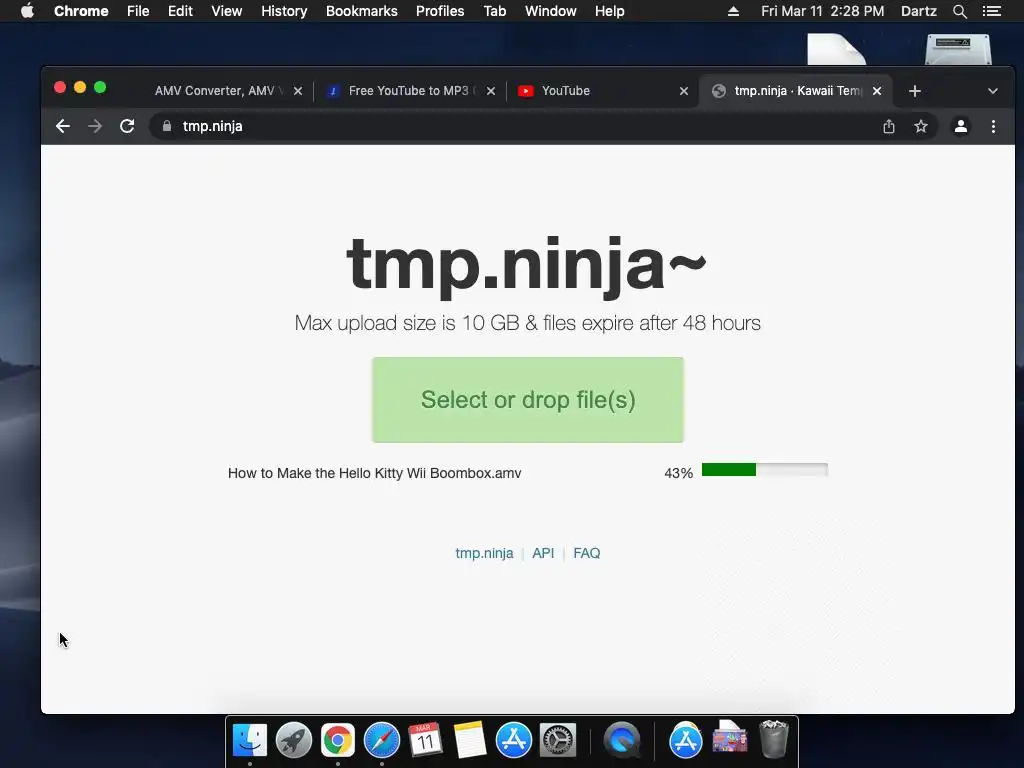
Task: Open System Preferences gear in Dock
Action: point(558,740)
